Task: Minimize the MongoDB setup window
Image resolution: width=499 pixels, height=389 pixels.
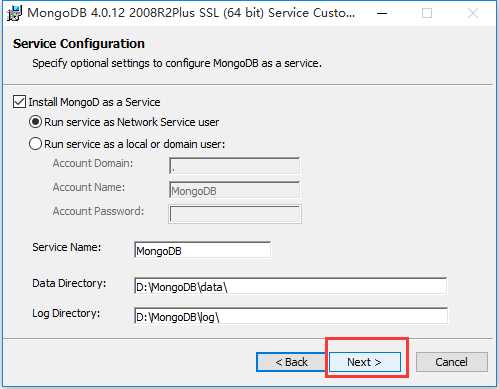Action: coord(382,13)
